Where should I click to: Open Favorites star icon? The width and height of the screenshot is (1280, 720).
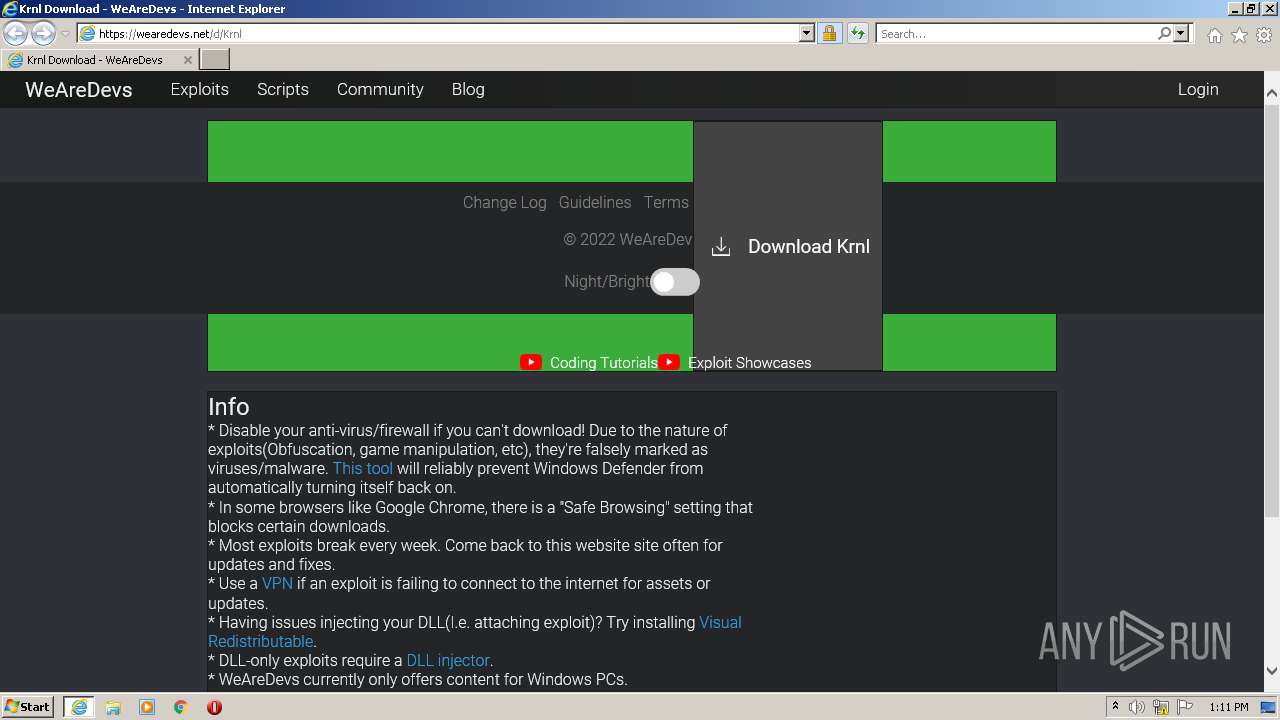pos(1239,35)
